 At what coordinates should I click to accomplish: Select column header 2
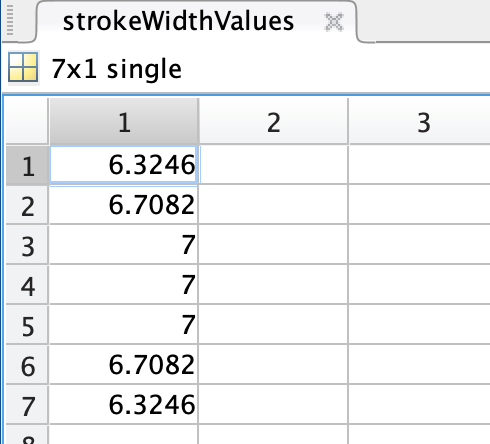coord(273,122)
